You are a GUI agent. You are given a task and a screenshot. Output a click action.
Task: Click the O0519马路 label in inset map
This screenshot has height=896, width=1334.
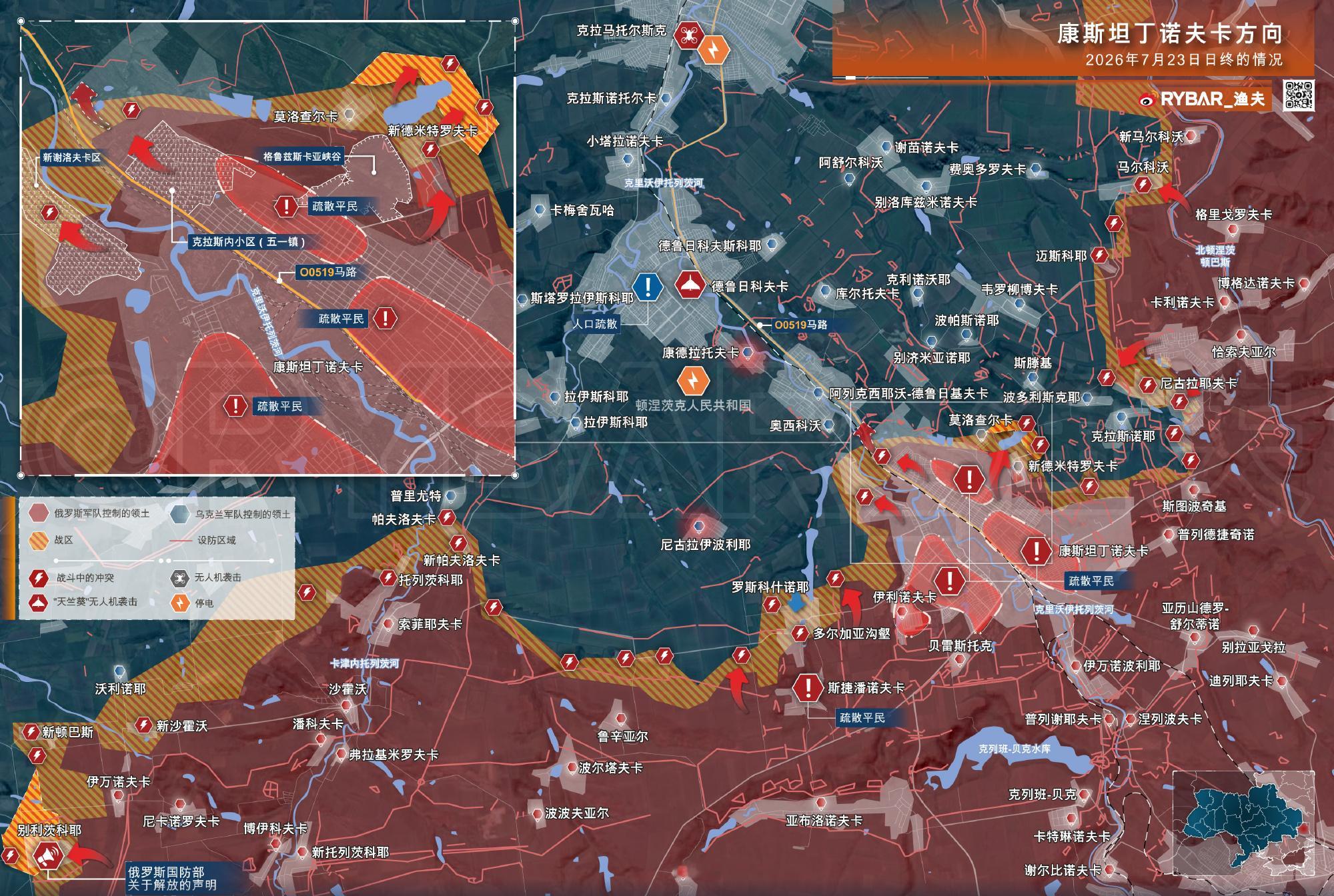[x=327, y=272]
